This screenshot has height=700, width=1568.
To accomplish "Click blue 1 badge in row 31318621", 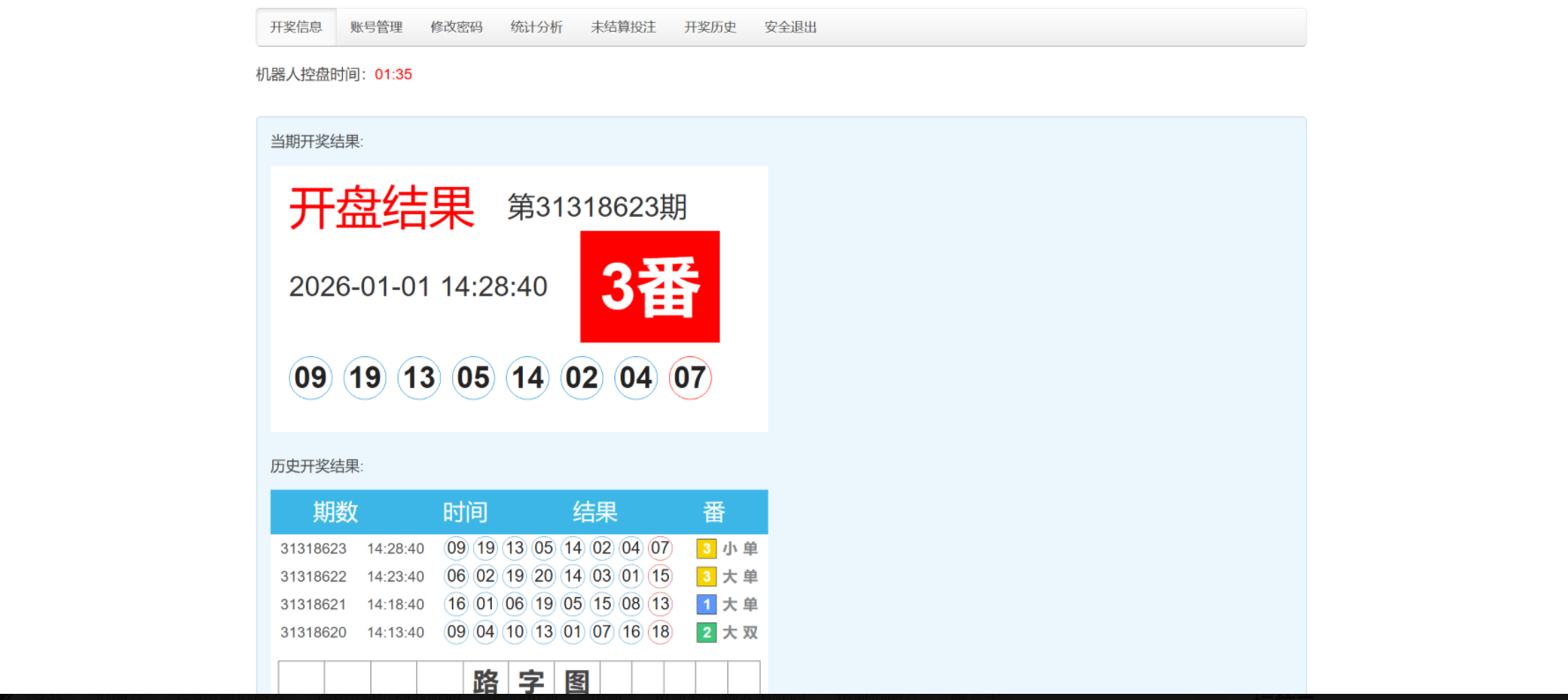I will click(706, 605).
